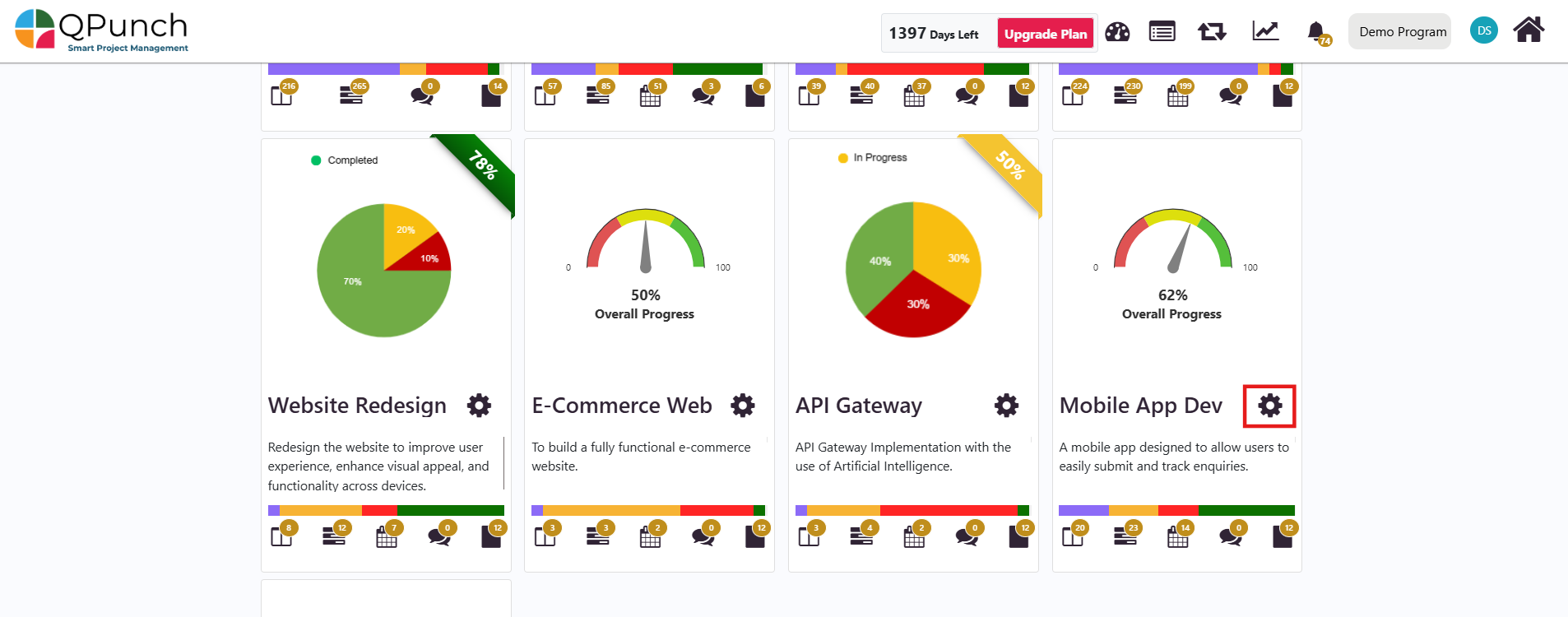Open API Gateway board icon
Image resolution: width=1568 pixels, height=617 pixels.
(809, 537)
